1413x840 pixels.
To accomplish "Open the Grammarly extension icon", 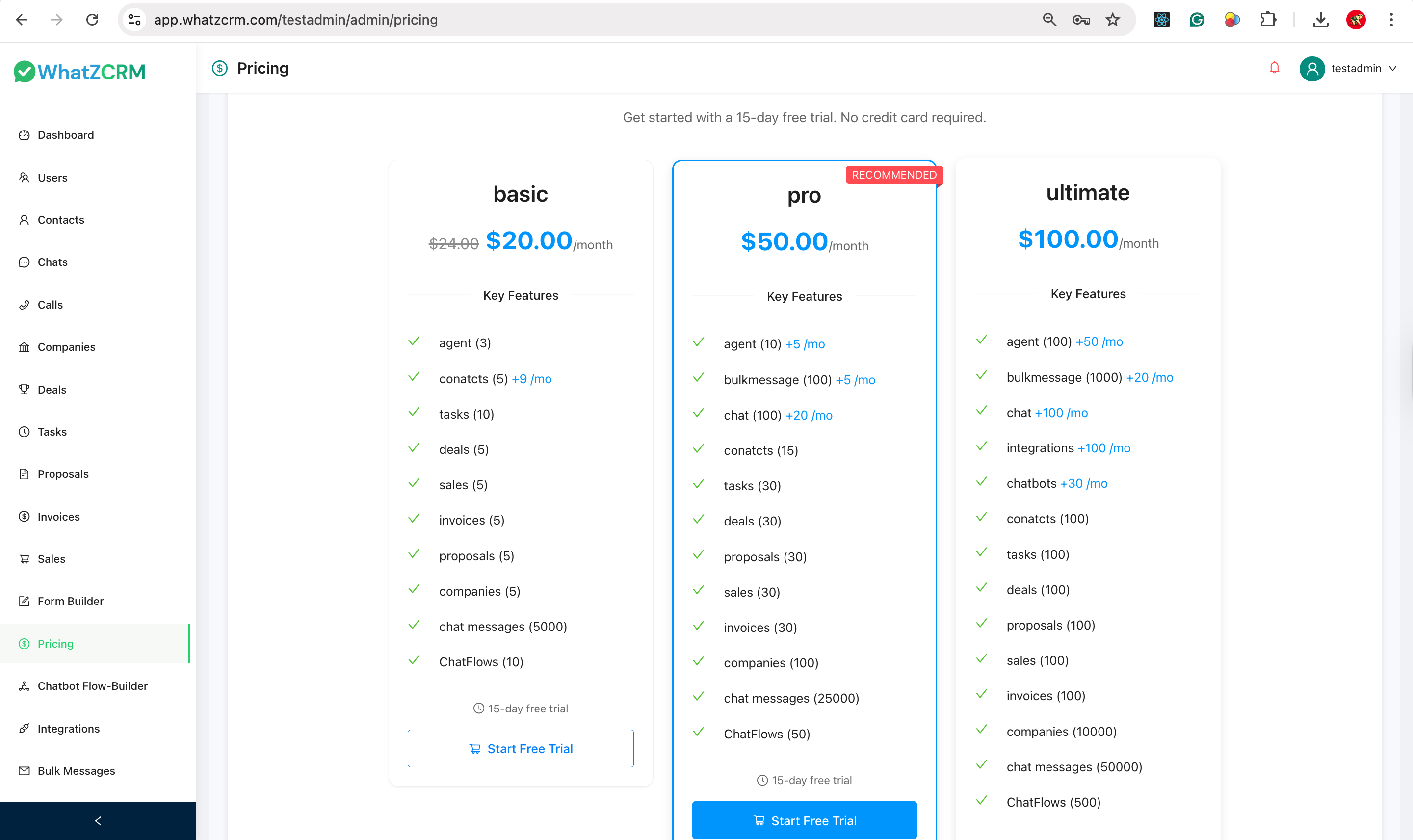I will click(x=1197, y=19).
